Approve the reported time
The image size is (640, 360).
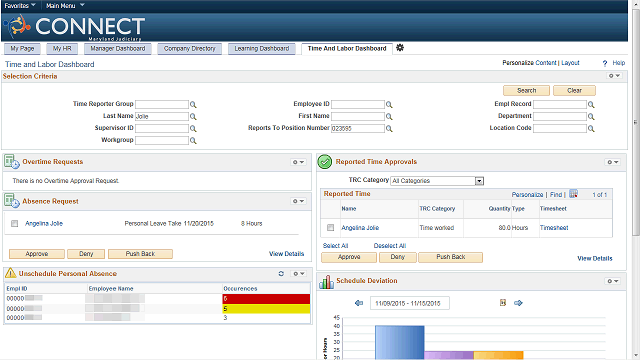[x=349, y=257]
